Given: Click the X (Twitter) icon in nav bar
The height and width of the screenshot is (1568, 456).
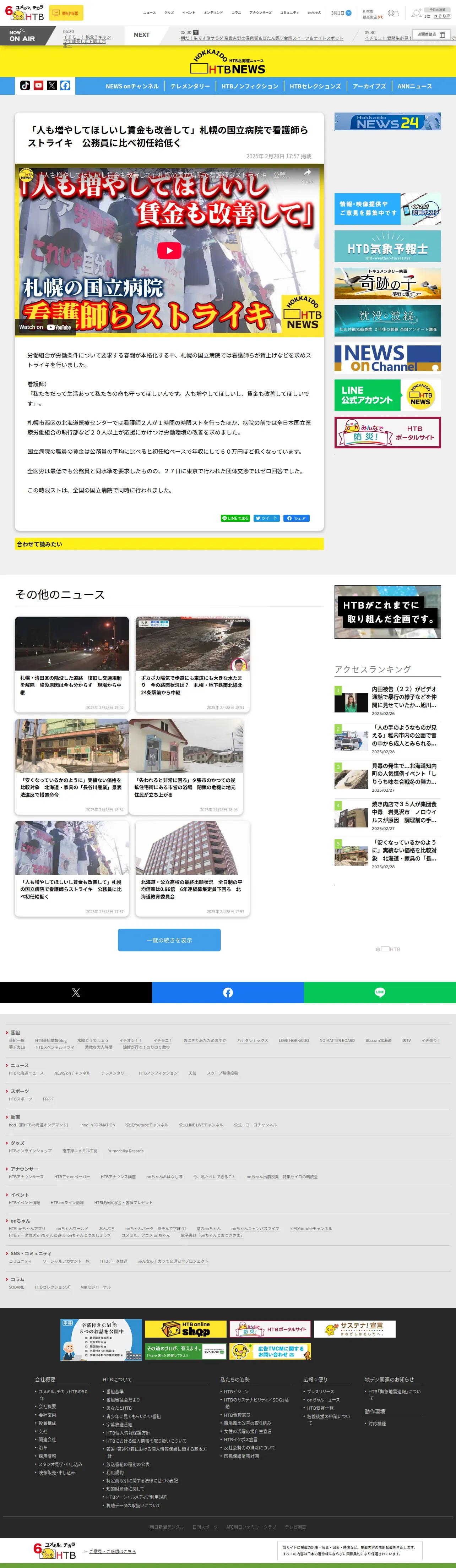Looking at the screenshot, I should [52, 86].
